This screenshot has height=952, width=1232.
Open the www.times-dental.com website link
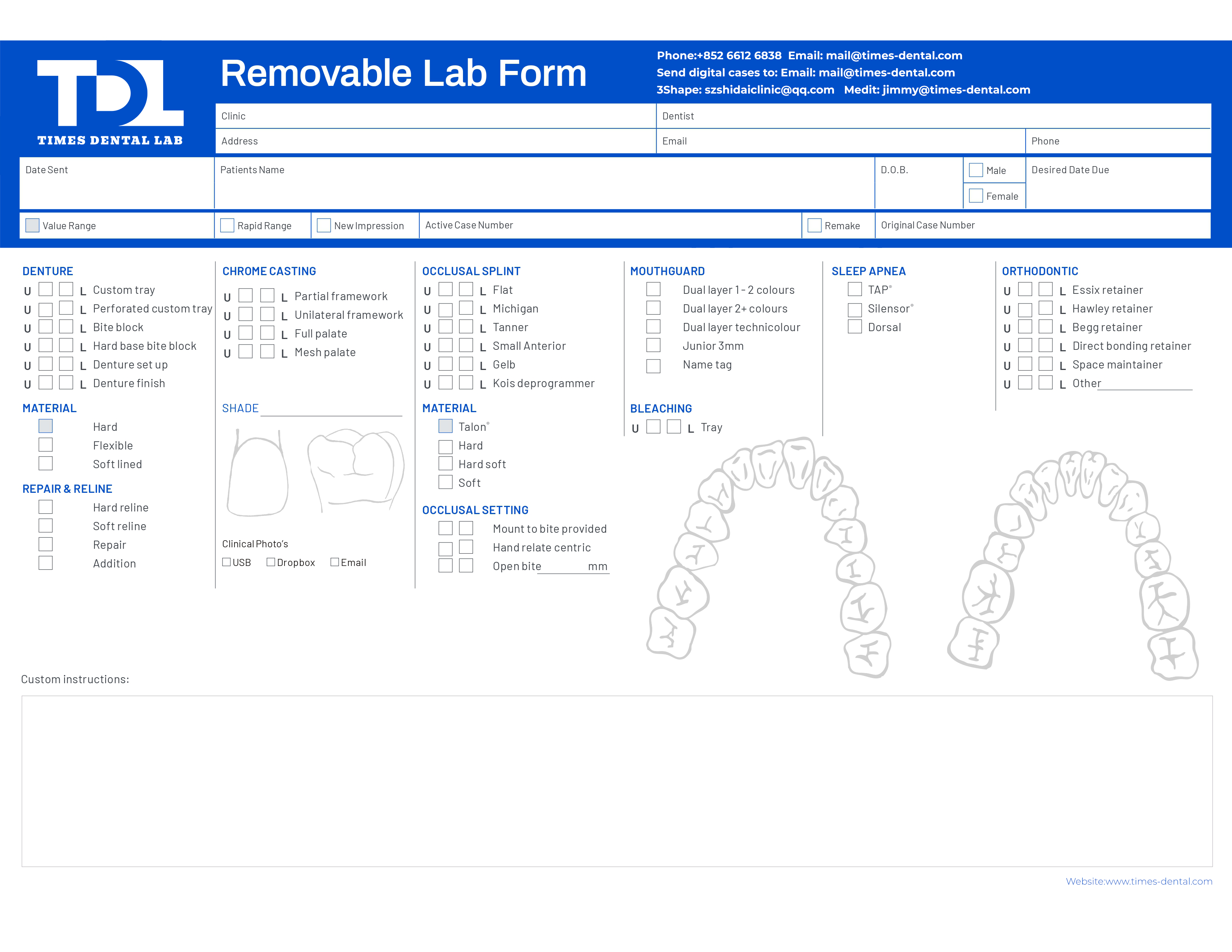1139,881
